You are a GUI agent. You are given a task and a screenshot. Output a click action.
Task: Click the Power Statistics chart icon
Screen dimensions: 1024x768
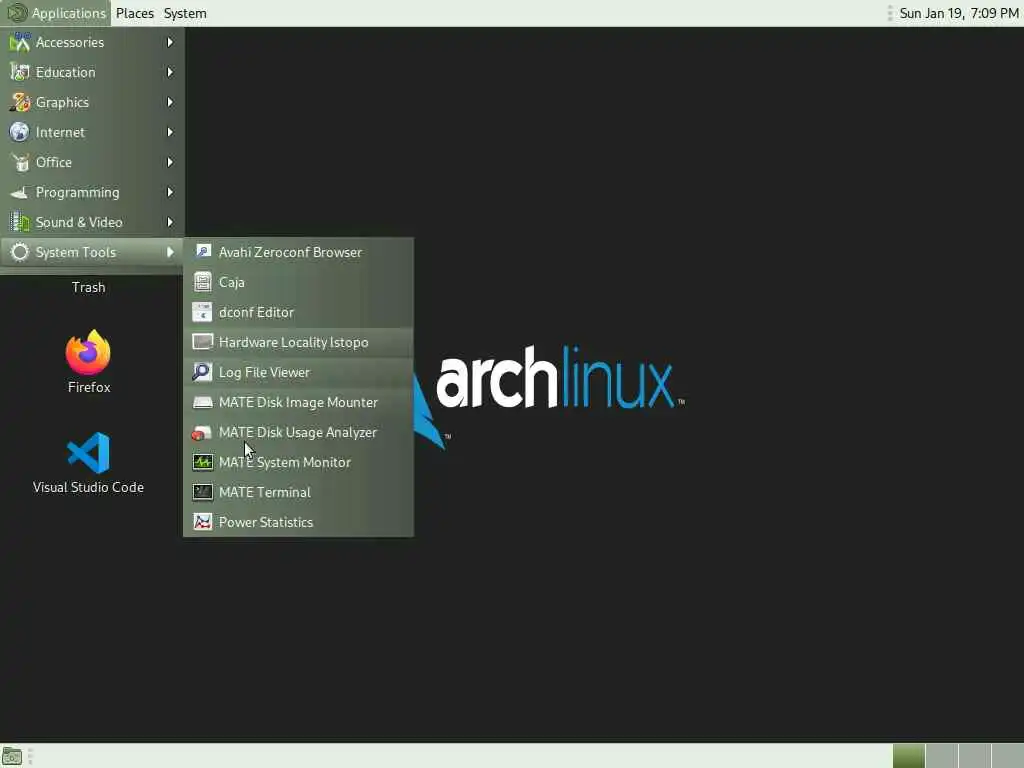[x=202, y=522]
